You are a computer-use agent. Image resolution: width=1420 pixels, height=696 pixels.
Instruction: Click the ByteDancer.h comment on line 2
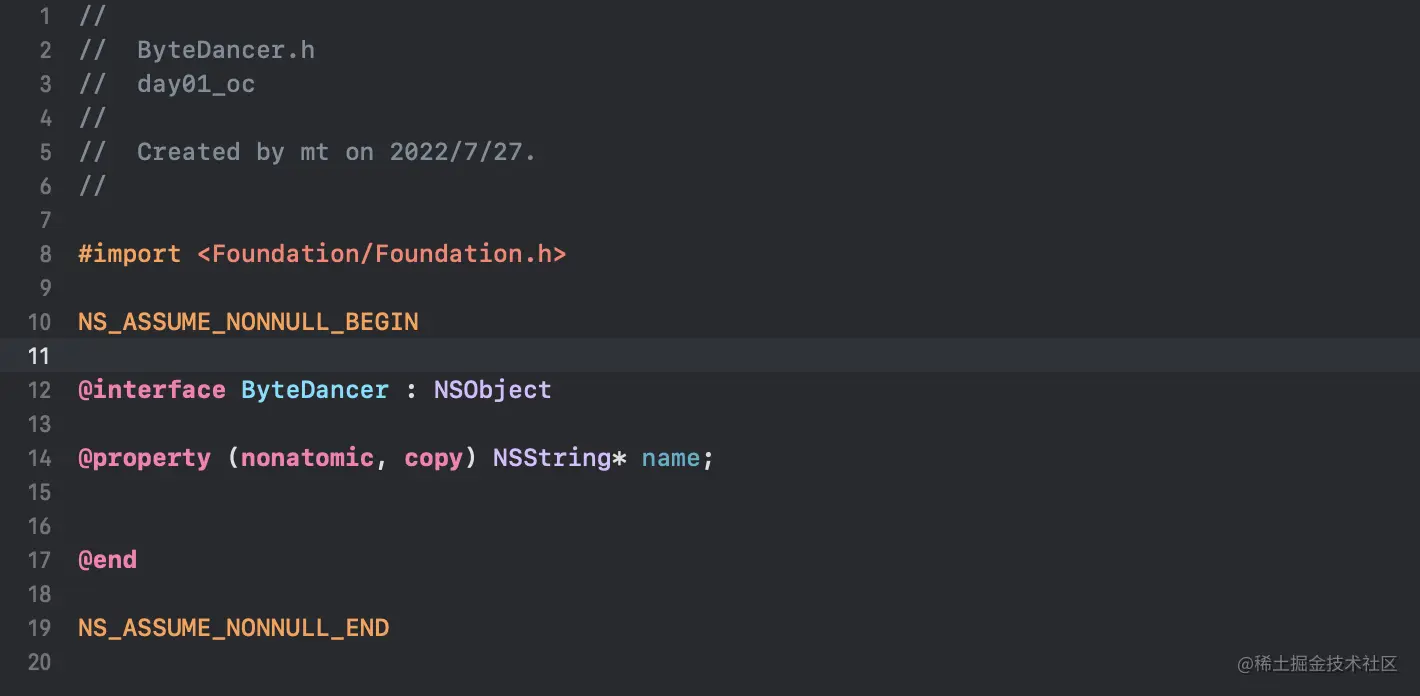225,49
